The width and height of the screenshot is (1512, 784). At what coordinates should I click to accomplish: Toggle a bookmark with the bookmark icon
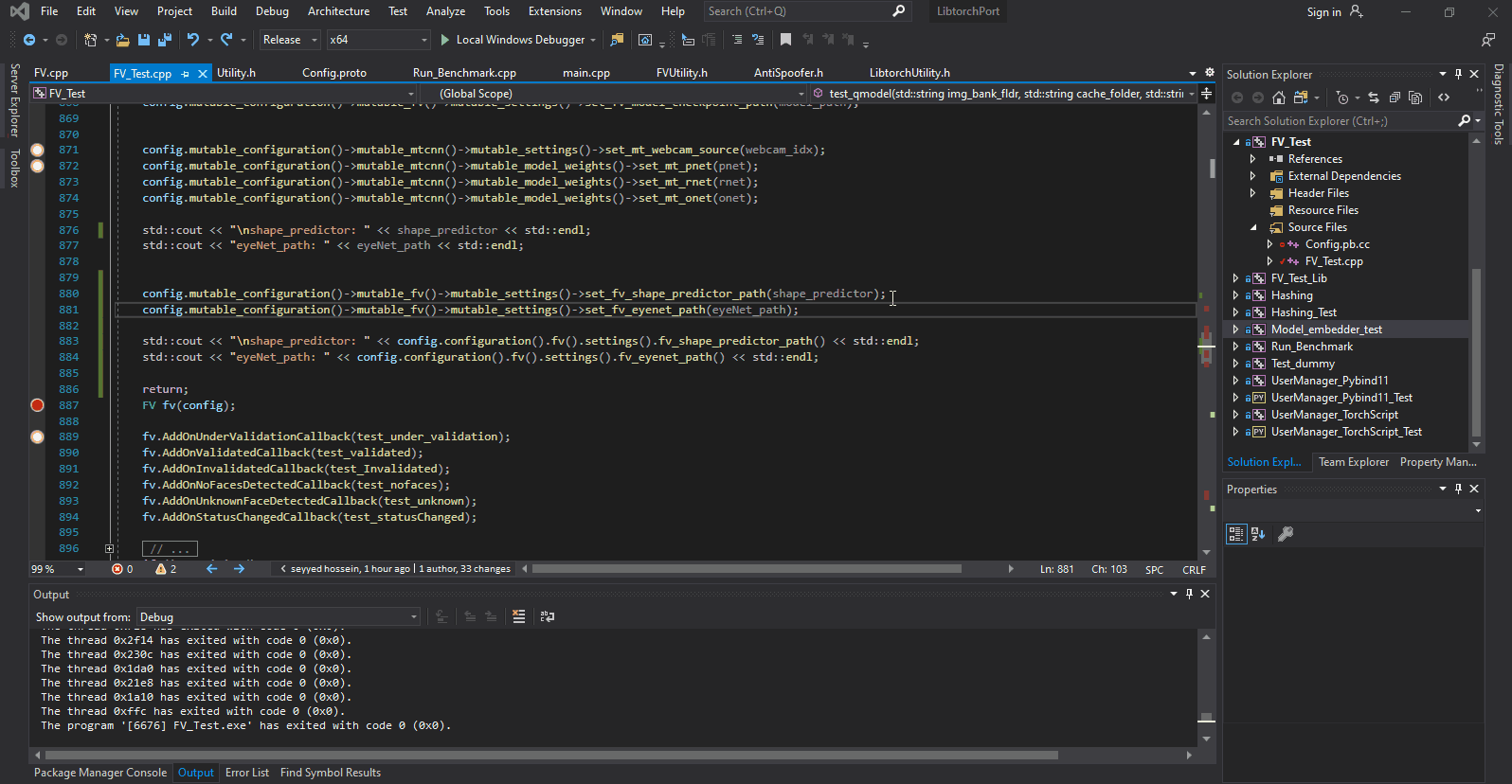pyautogui.click(x=785, y=40)
